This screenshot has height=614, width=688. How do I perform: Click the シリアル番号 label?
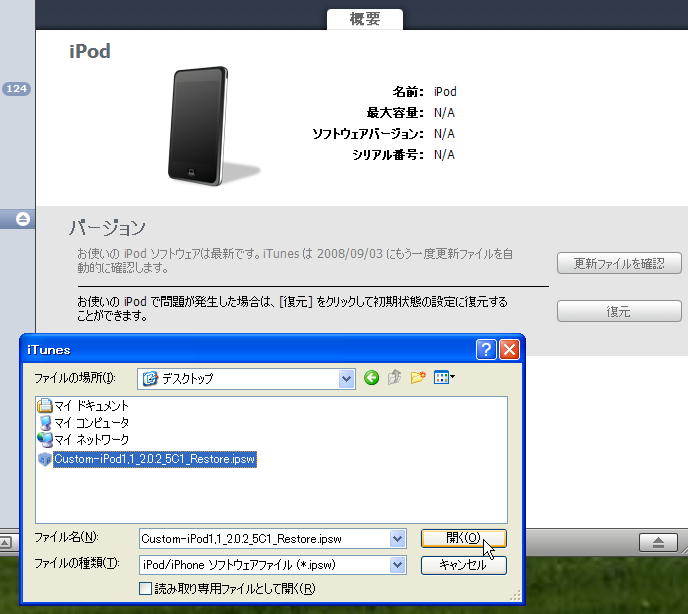pos(388,154)
